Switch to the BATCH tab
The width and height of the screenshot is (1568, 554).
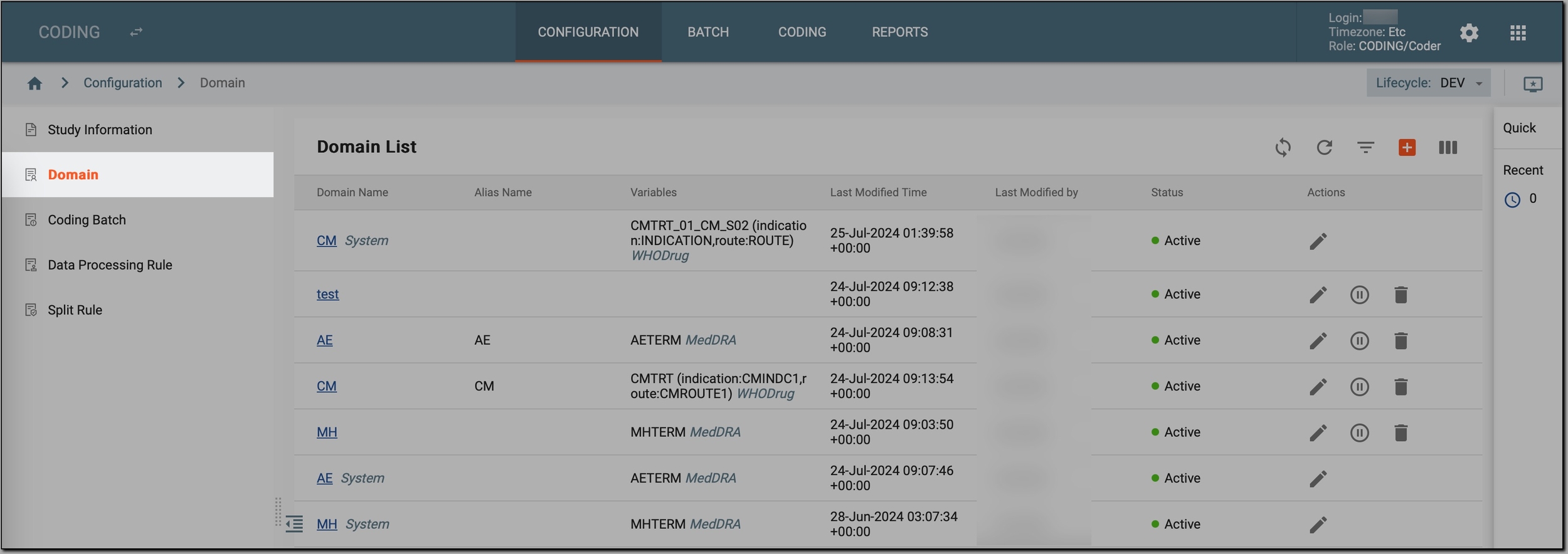point(707,32)
